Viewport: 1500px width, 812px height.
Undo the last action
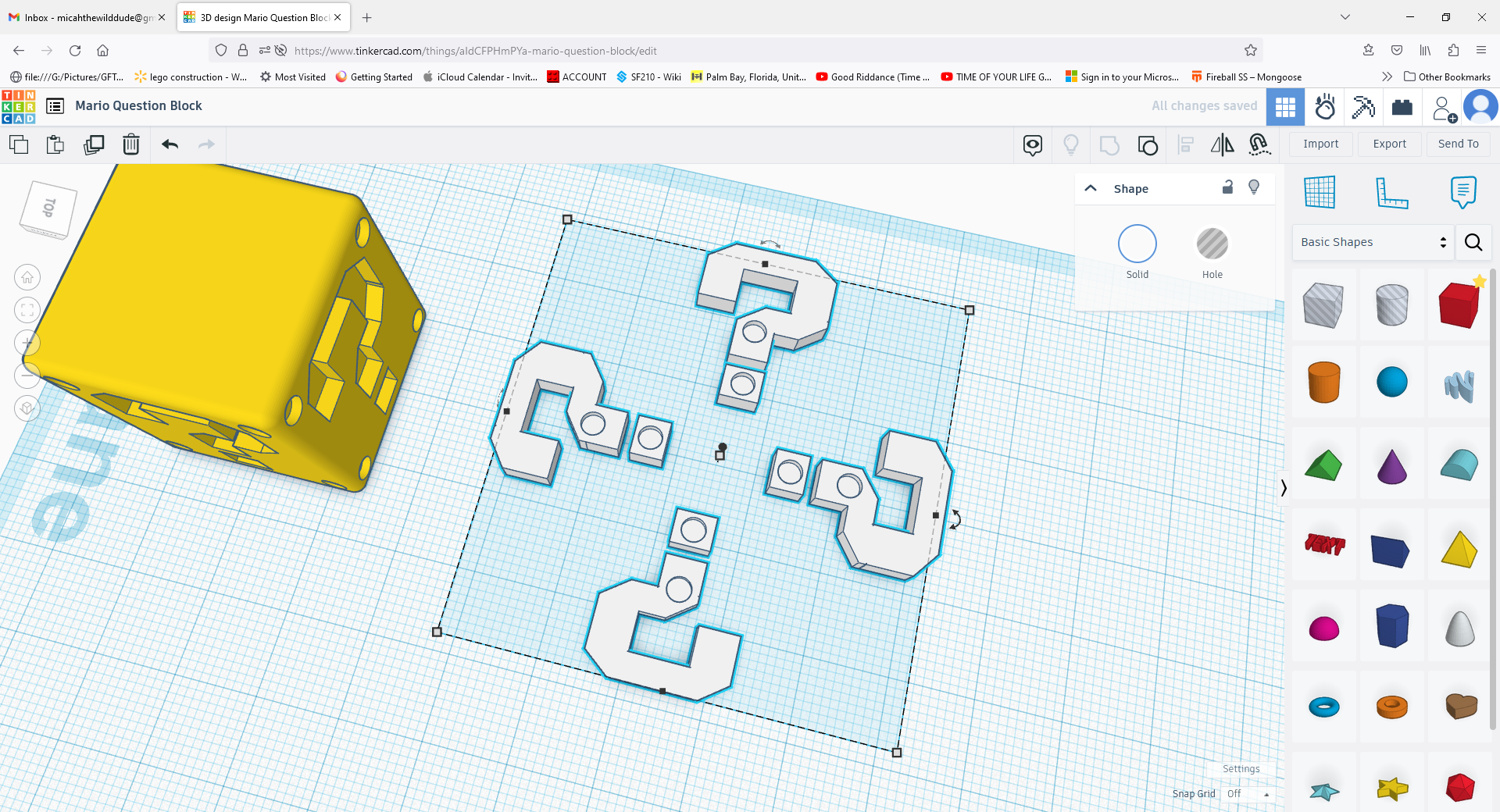click(x=170, y=144)
